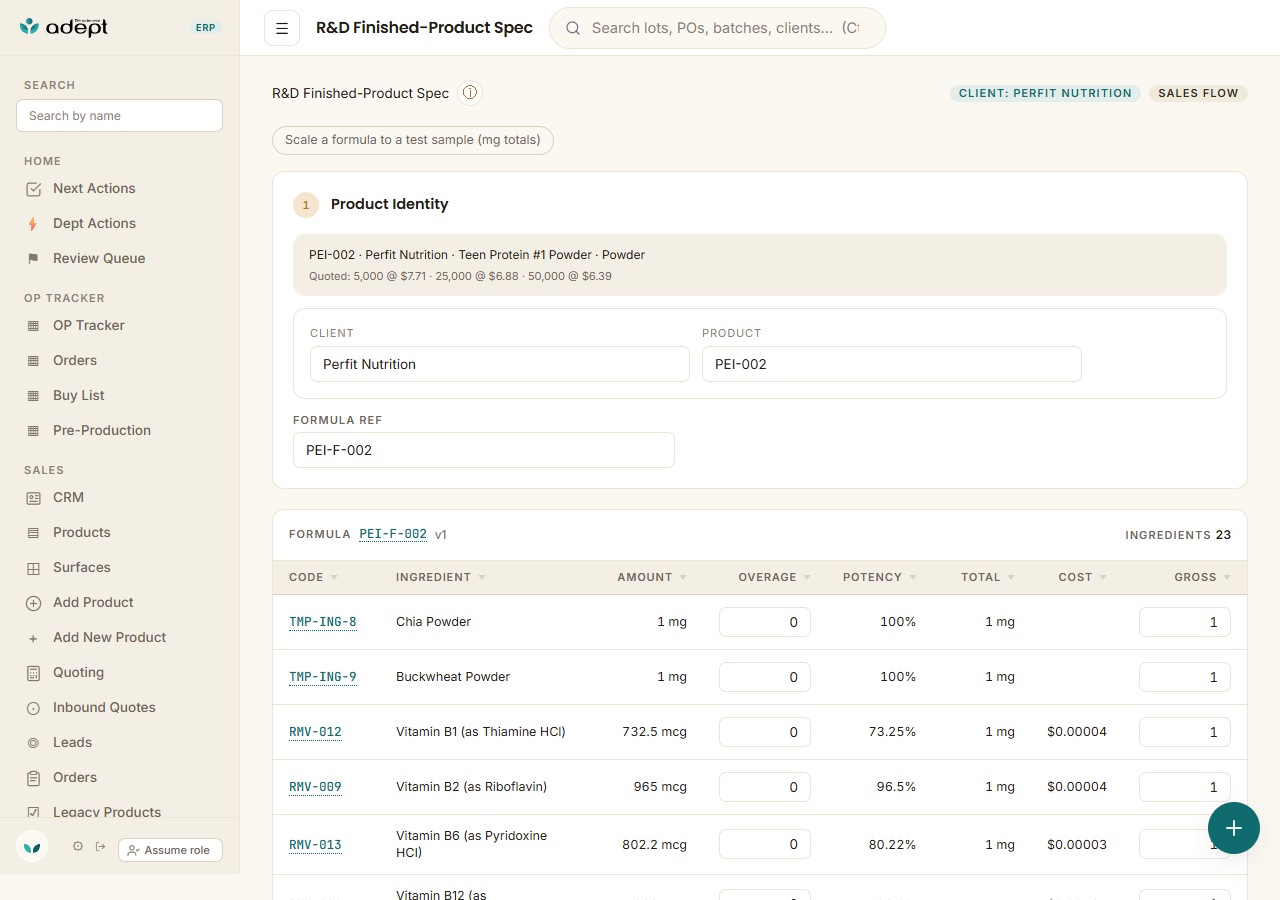Open the POTENCY column dropdown arrow
The width and height of the screenshot is (1280, 900).
pos(913,578)
